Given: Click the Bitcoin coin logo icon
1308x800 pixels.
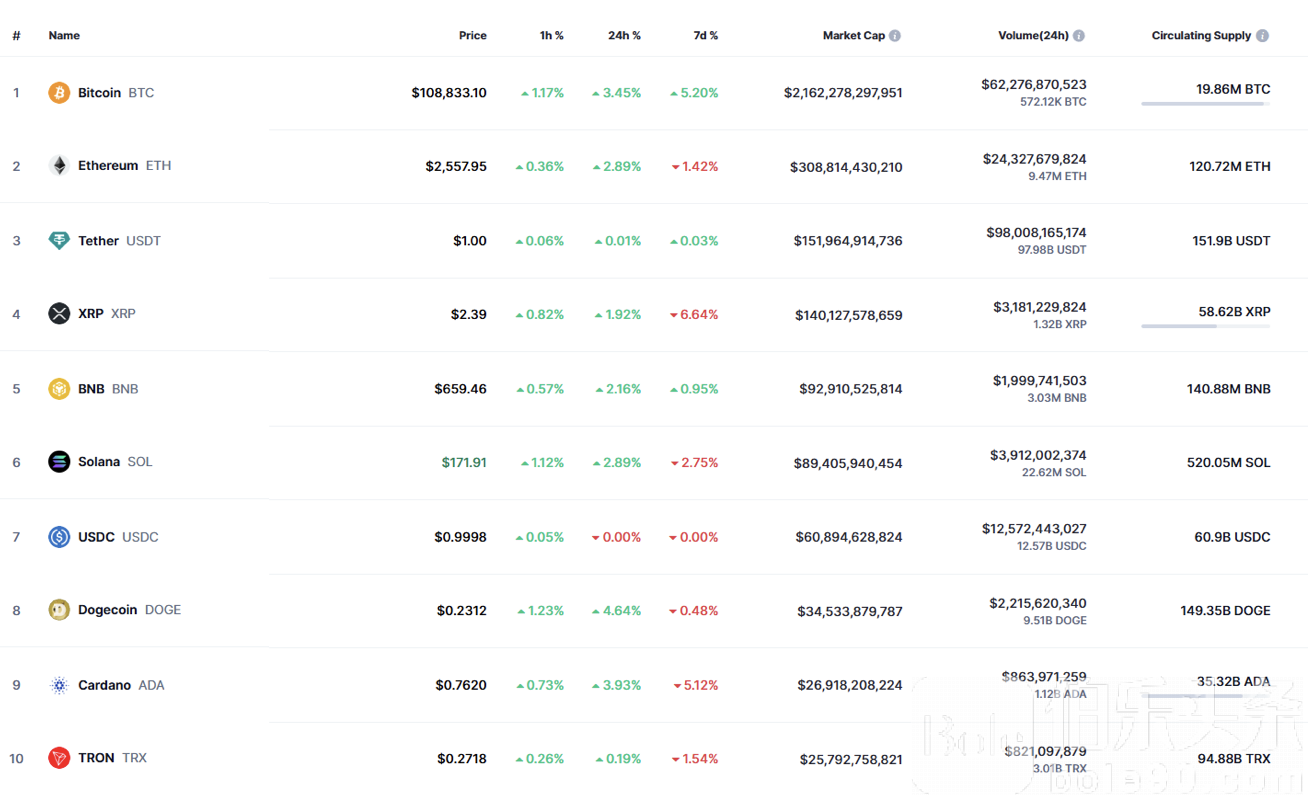Looking at the screenshot, I should point(59,93).
